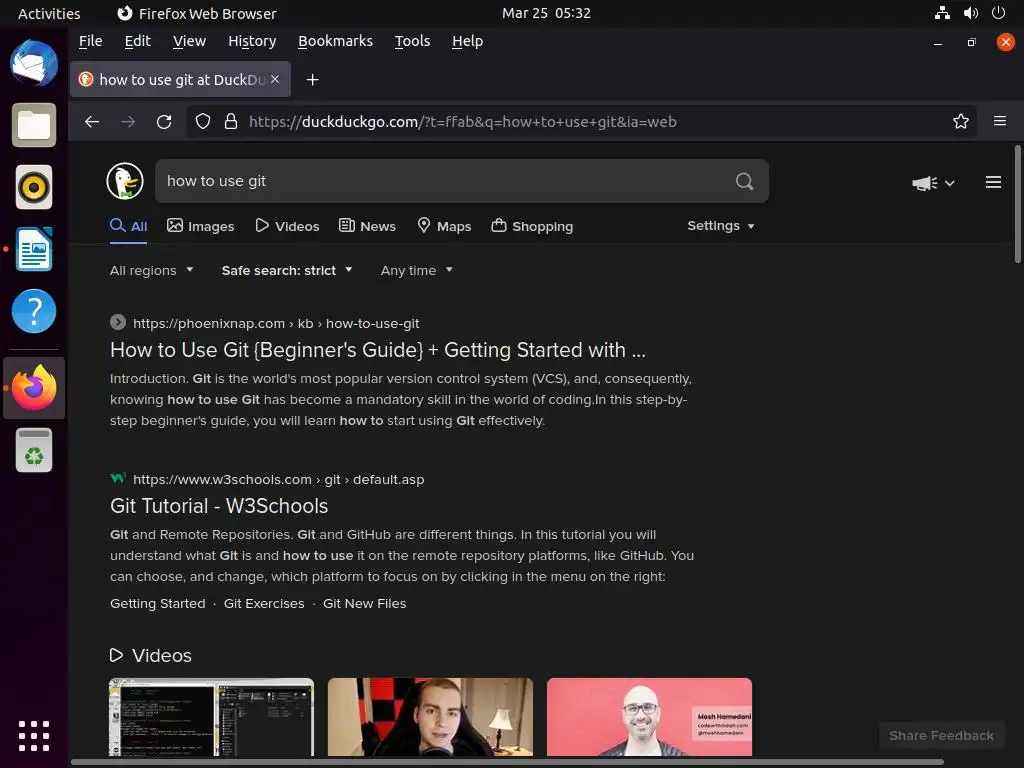Click the Share Feedback button
This screenshot has width=1024, height=768.
tap(941, 735)
